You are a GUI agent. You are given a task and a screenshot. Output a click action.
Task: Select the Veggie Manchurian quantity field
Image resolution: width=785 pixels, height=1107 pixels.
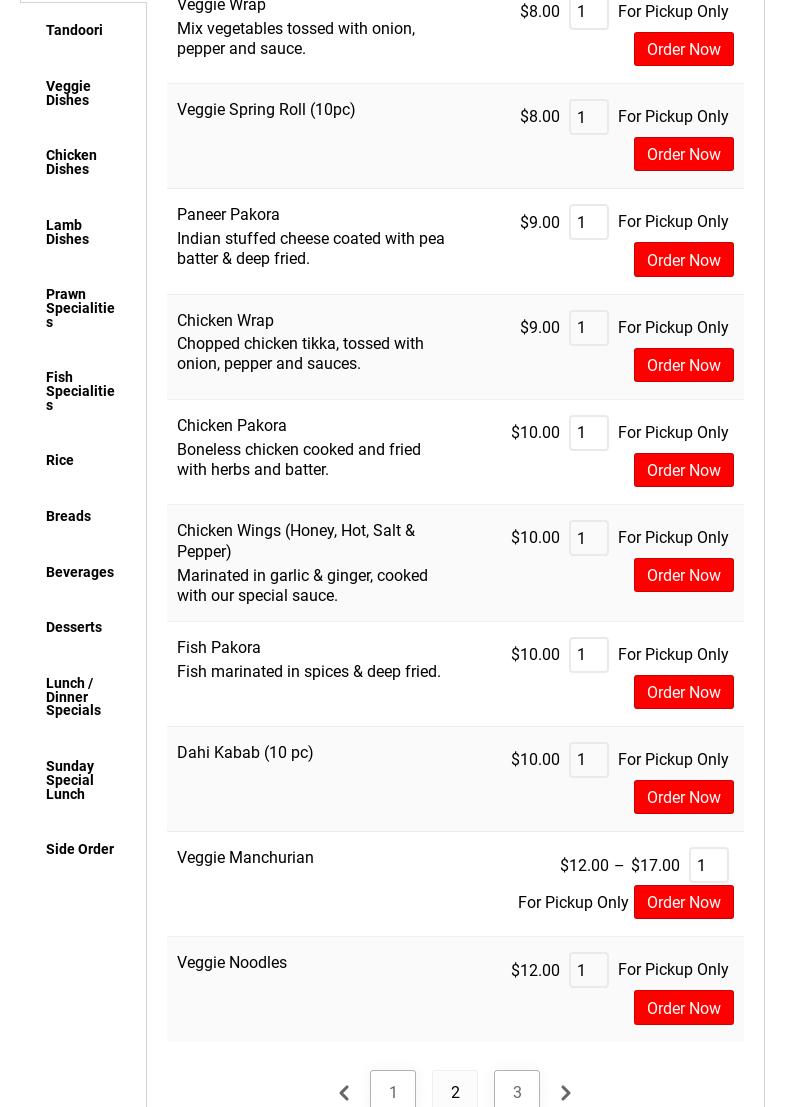(708, 865)
